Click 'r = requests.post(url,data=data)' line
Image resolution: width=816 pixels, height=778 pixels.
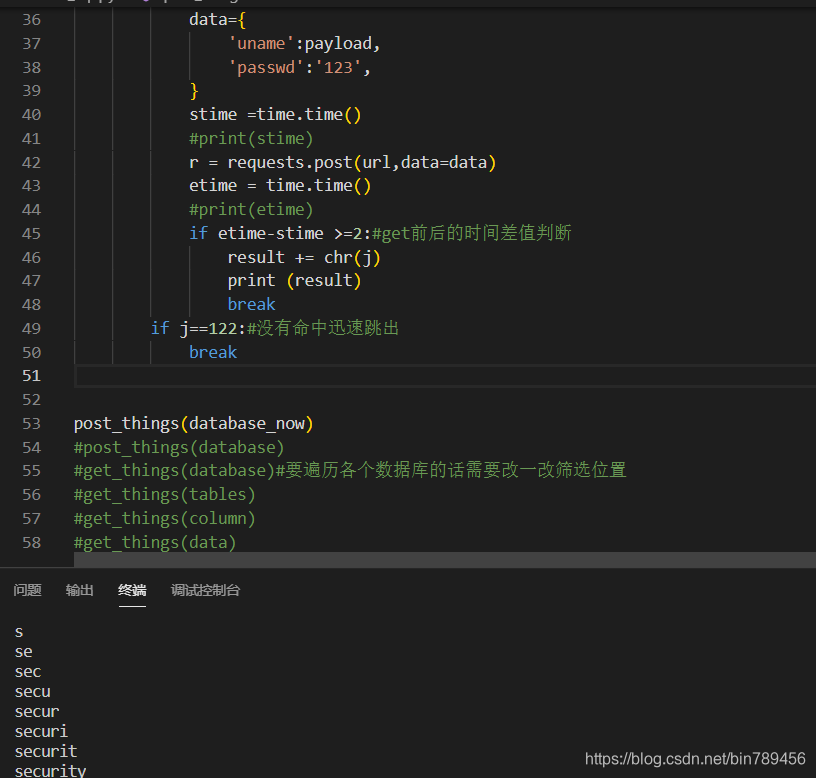coord(342,162)
